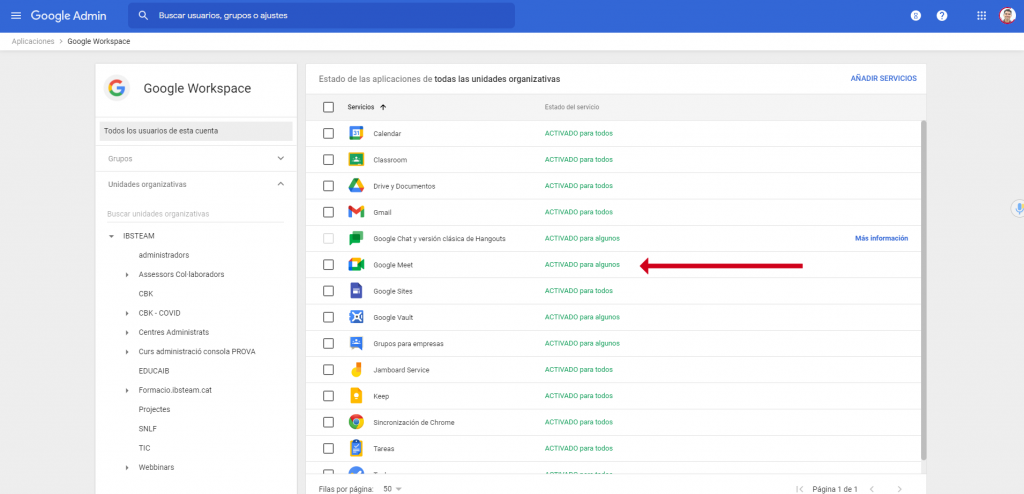Expand Curs administració consola PROVA arrow
Viewport: 1024px width, 494px height.
tap(127, 352)
